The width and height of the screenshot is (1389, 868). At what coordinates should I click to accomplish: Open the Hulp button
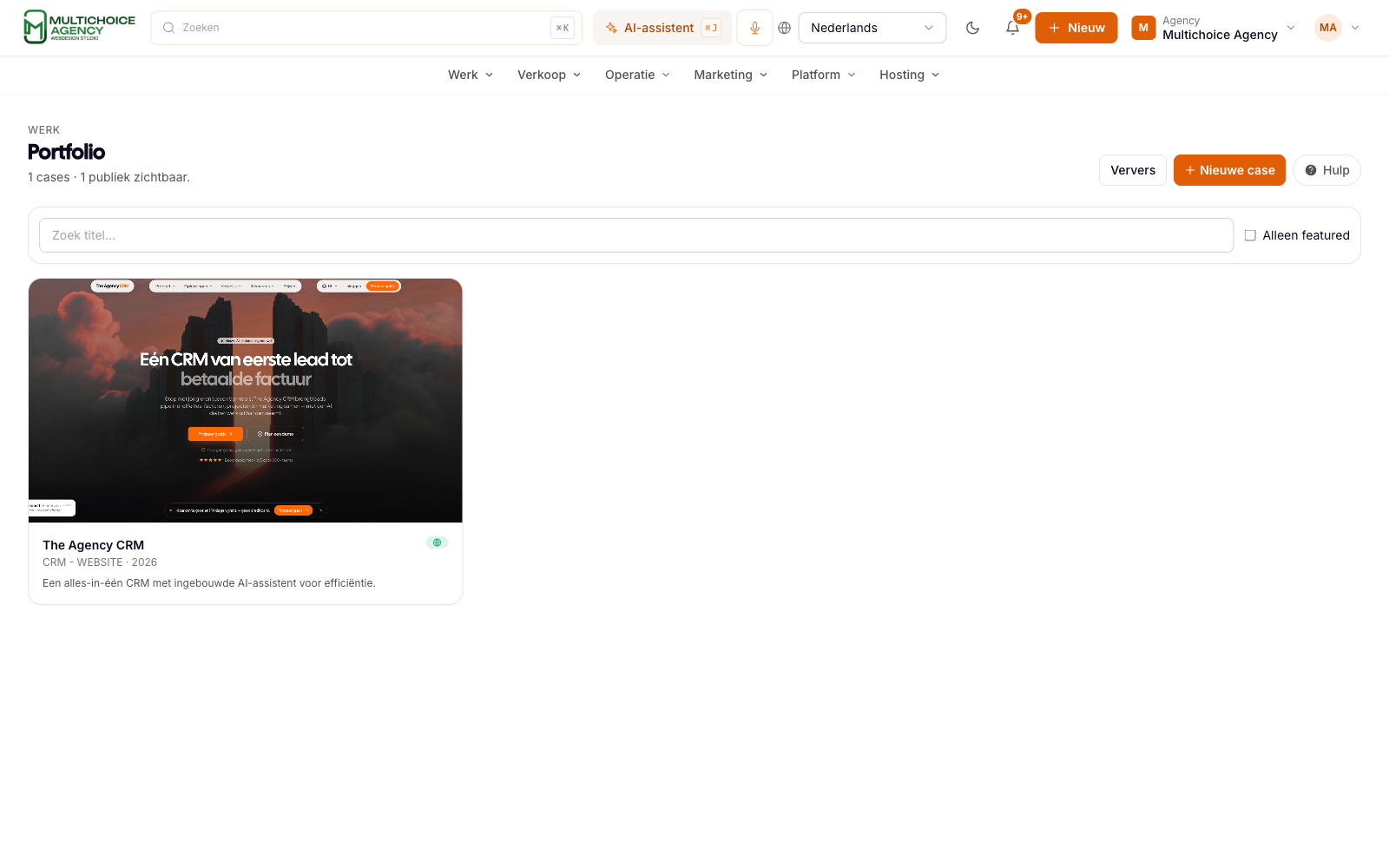point(1326,170)
